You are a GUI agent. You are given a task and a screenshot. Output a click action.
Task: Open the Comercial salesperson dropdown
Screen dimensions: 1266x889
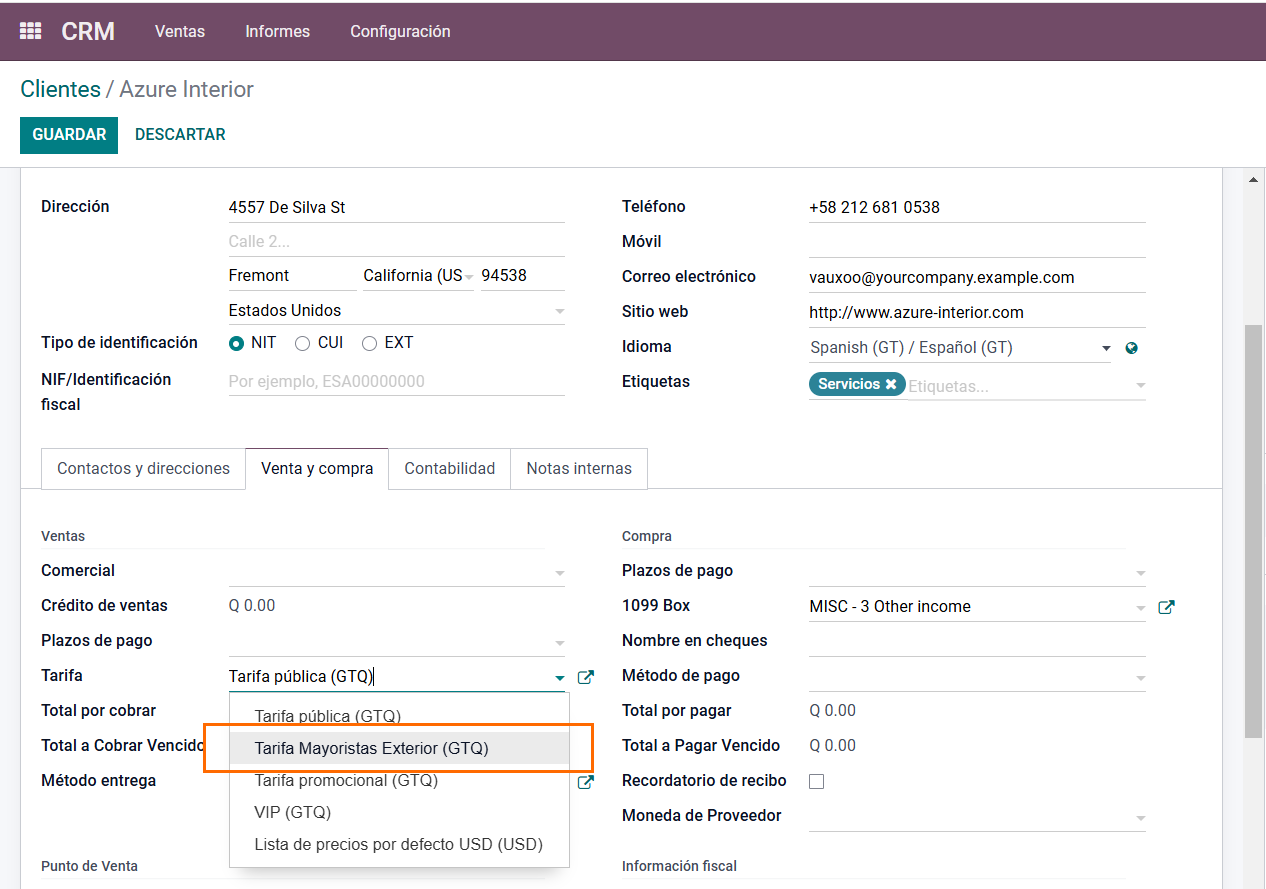(x=559, y=573)
